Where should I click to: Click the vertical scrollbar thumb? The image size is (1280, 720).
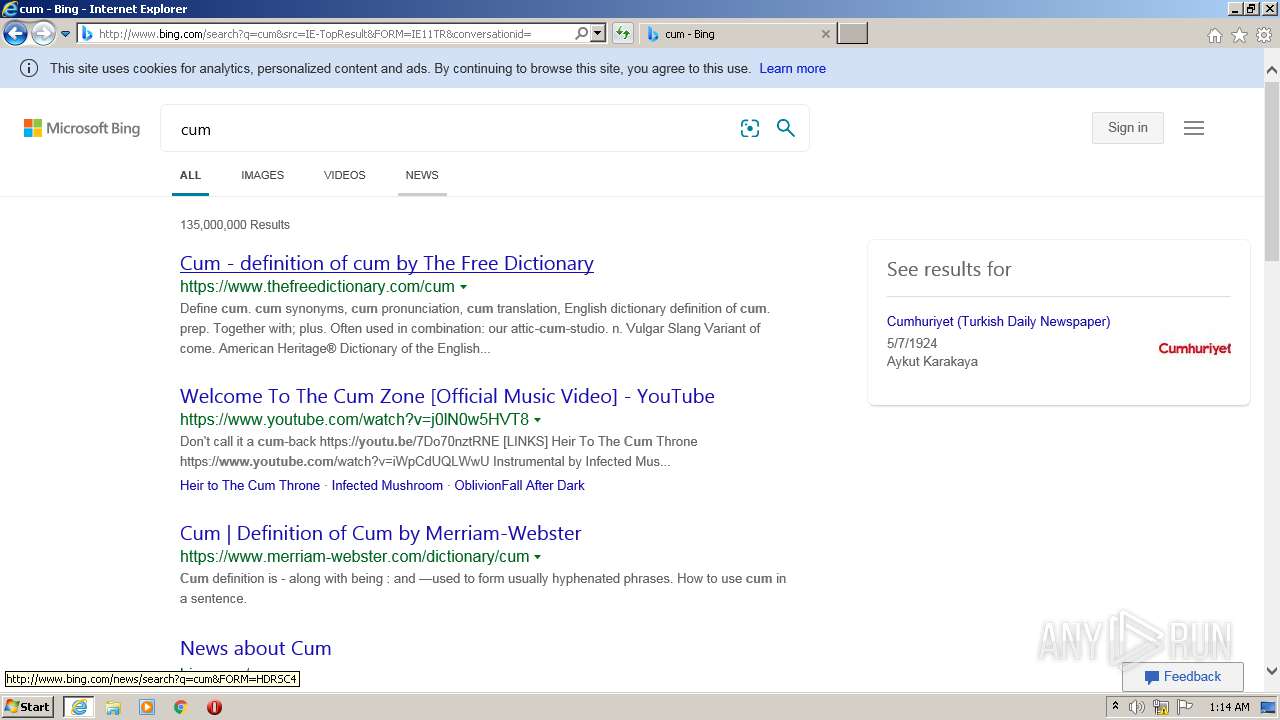coord(1271,171)
